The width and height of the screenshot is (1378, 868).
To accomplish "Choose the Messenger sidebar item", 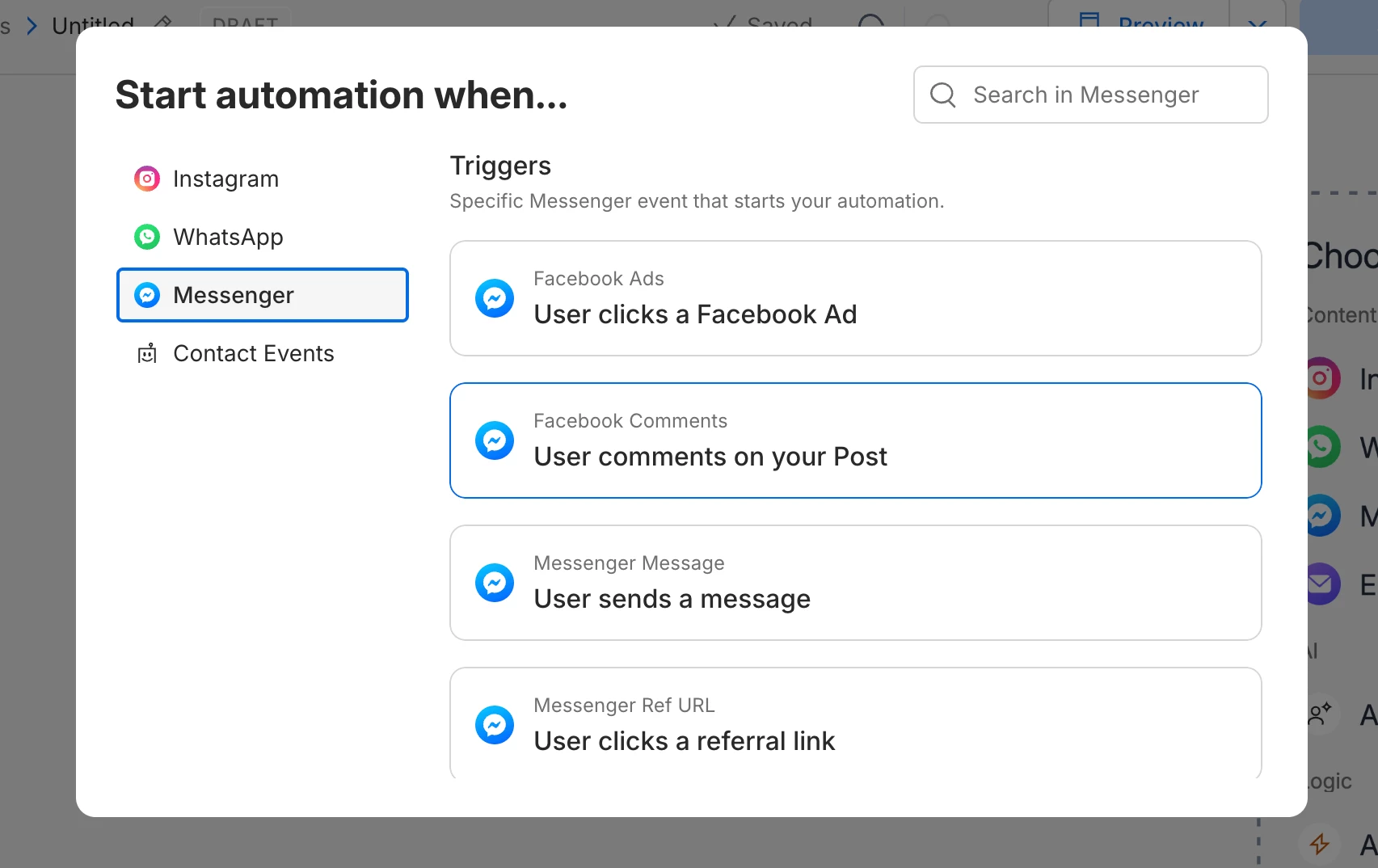I will [x=262, y=295].
